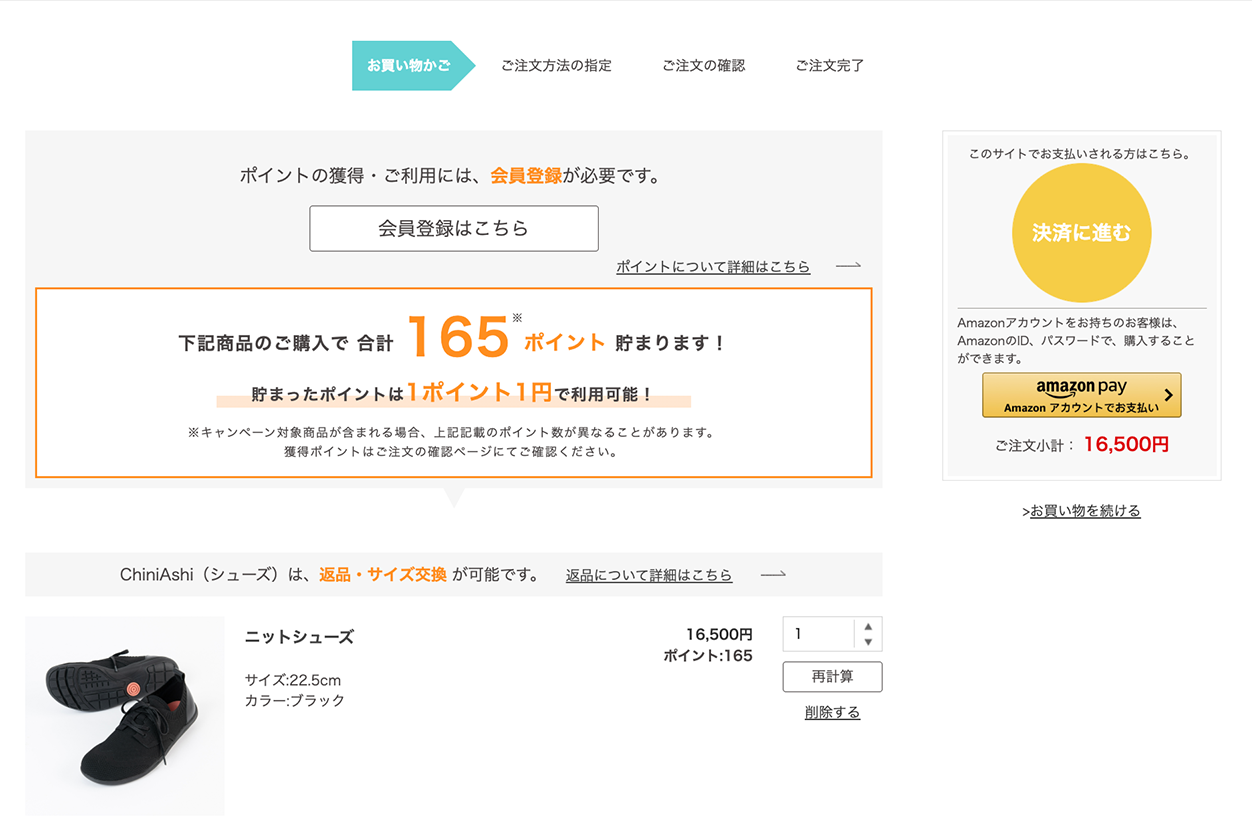Select the ご注文完了 step

click(829, 66)
